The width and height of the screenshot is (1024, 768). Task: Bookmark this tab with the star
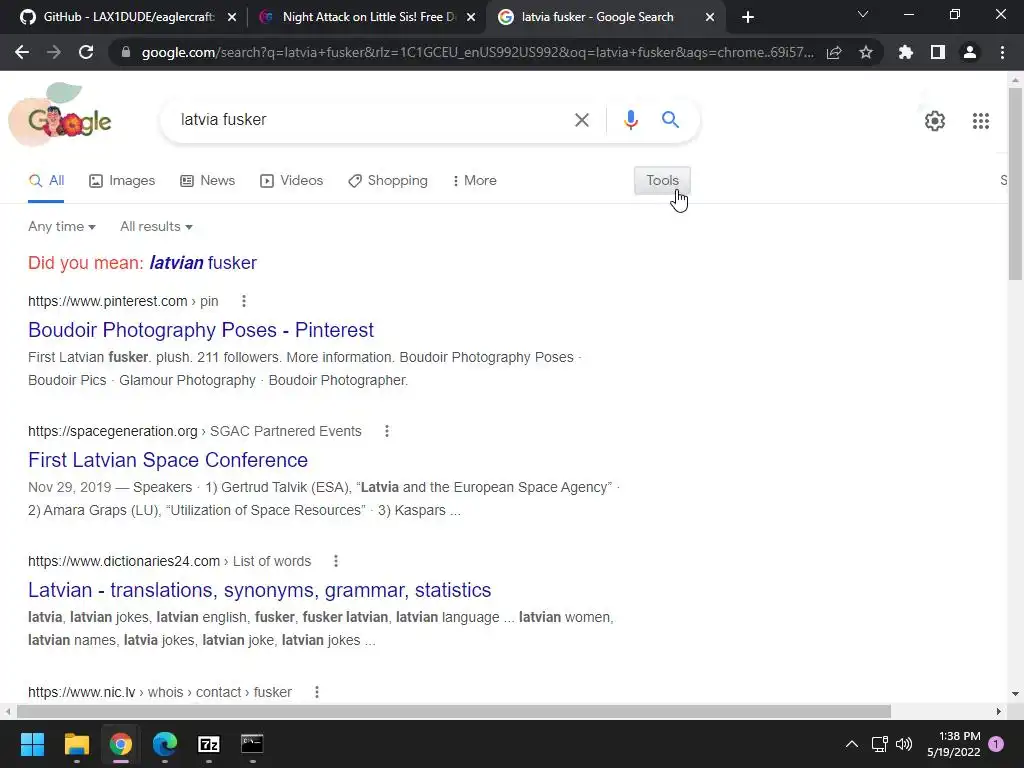tap(866, 52)
